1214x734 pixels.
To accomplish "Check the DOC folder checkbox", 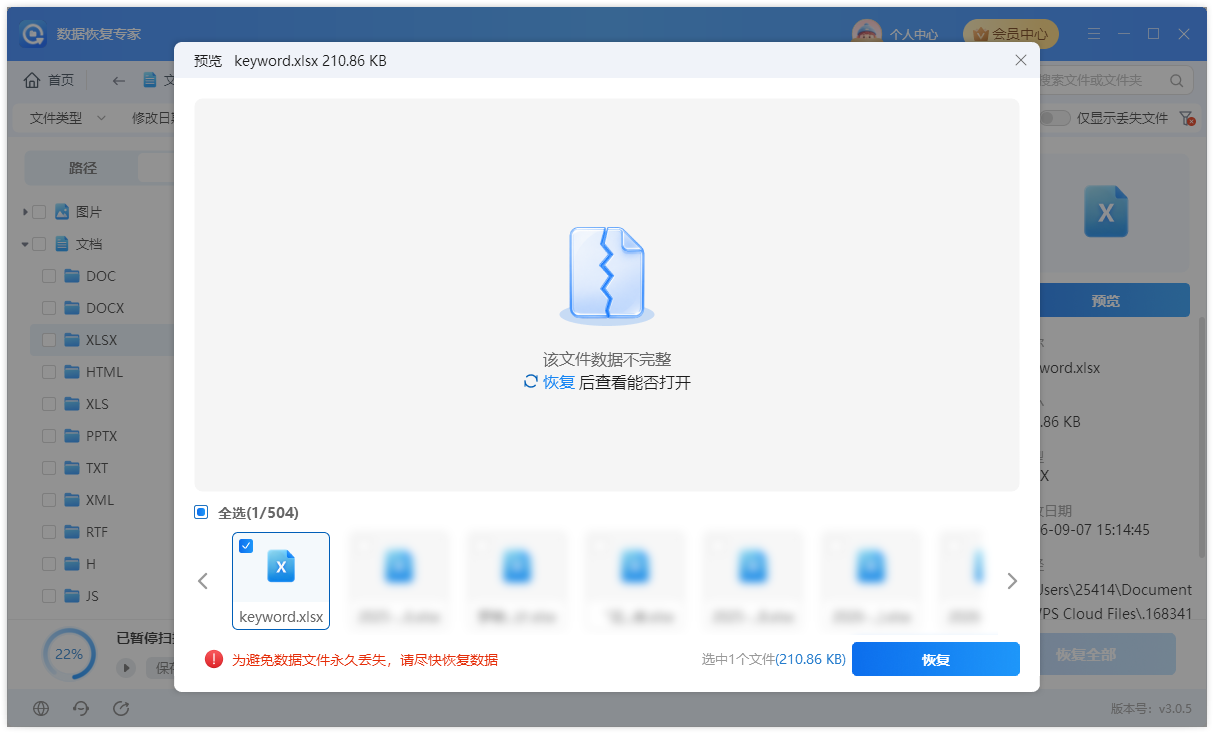I will [x=49, y=276].
